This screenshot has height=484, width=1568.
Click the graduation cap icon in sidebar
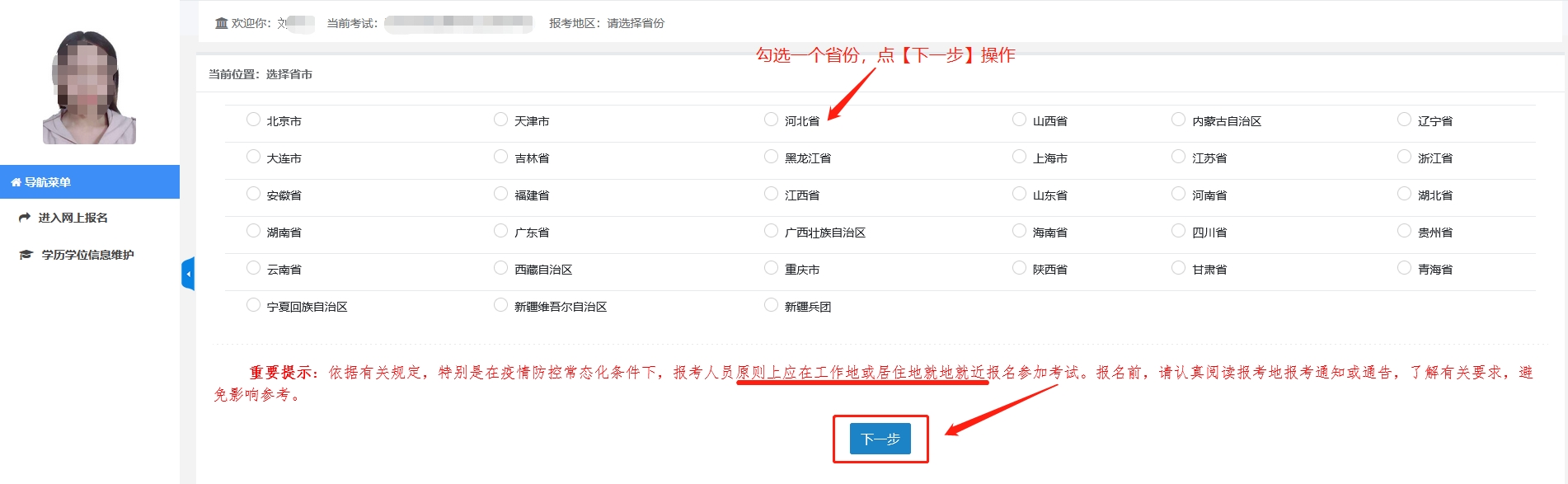tap(26, 255)
